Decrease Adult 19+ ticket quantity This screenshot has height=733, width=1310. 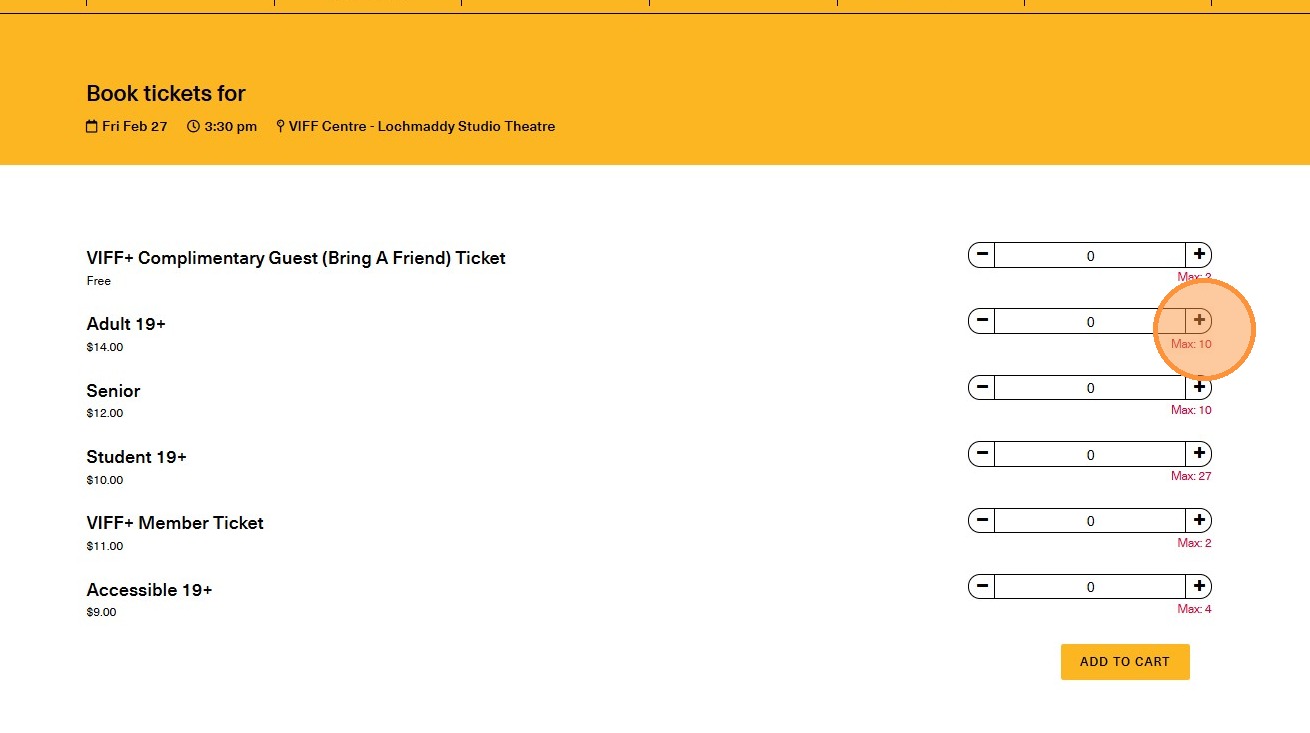[x=982, y=321]
